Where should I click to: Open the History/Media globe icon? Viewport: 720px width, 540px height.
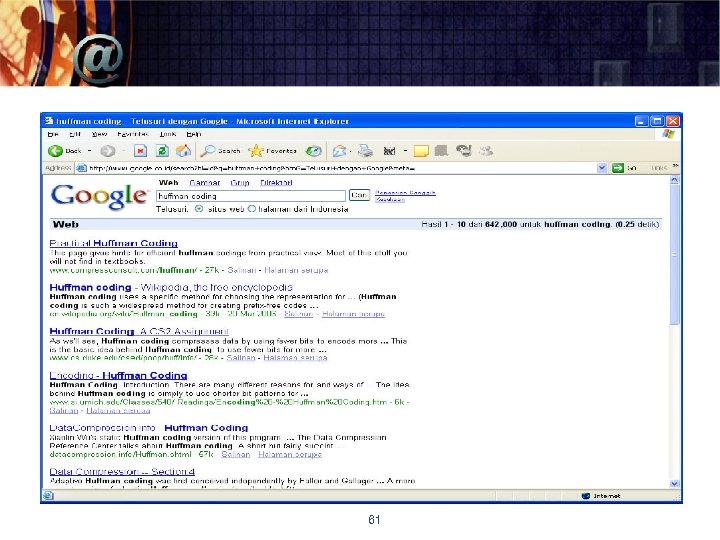click(314, 151)
